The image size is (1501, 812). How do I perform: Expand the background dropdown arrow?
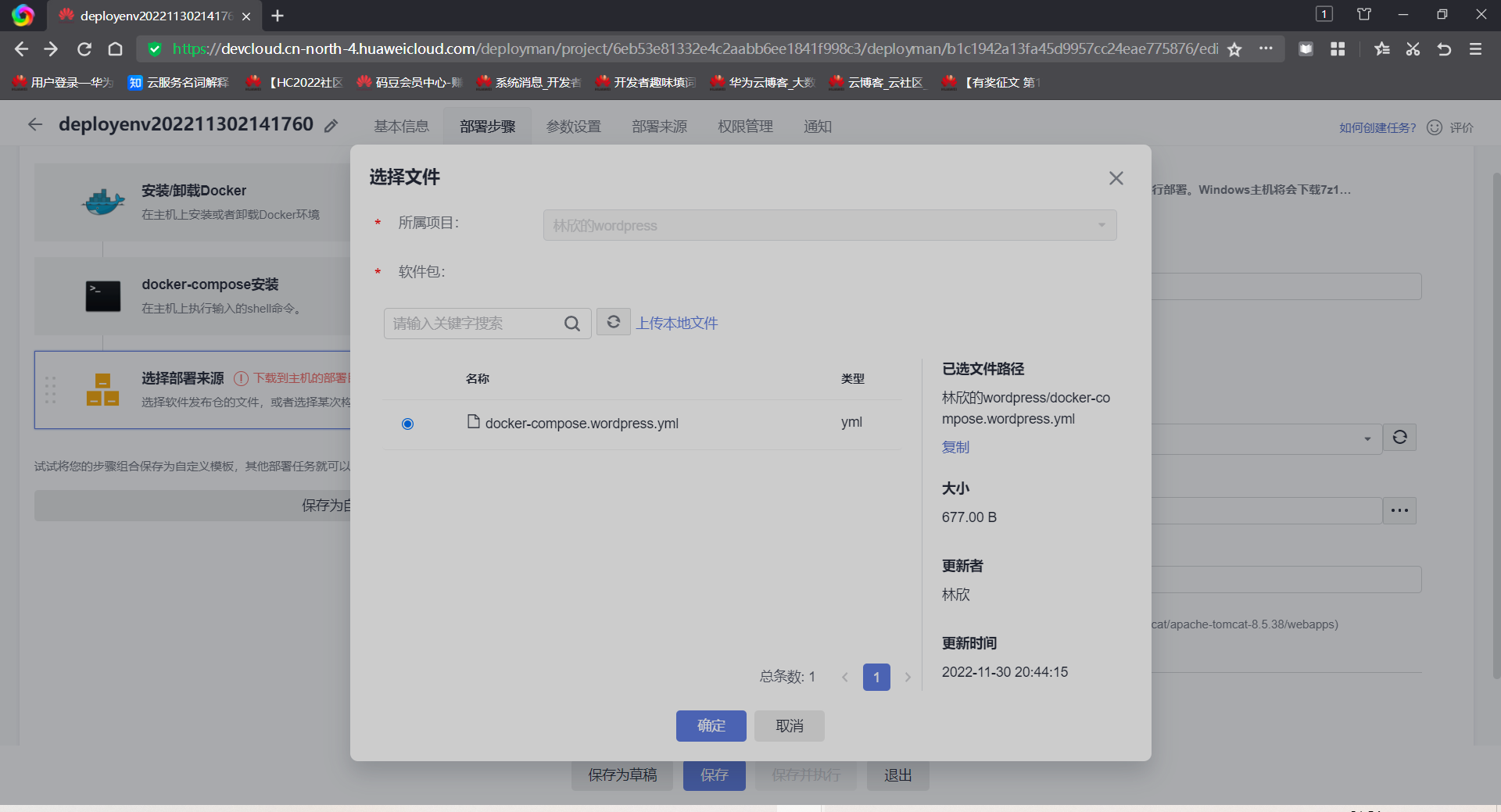point(1367,438)
